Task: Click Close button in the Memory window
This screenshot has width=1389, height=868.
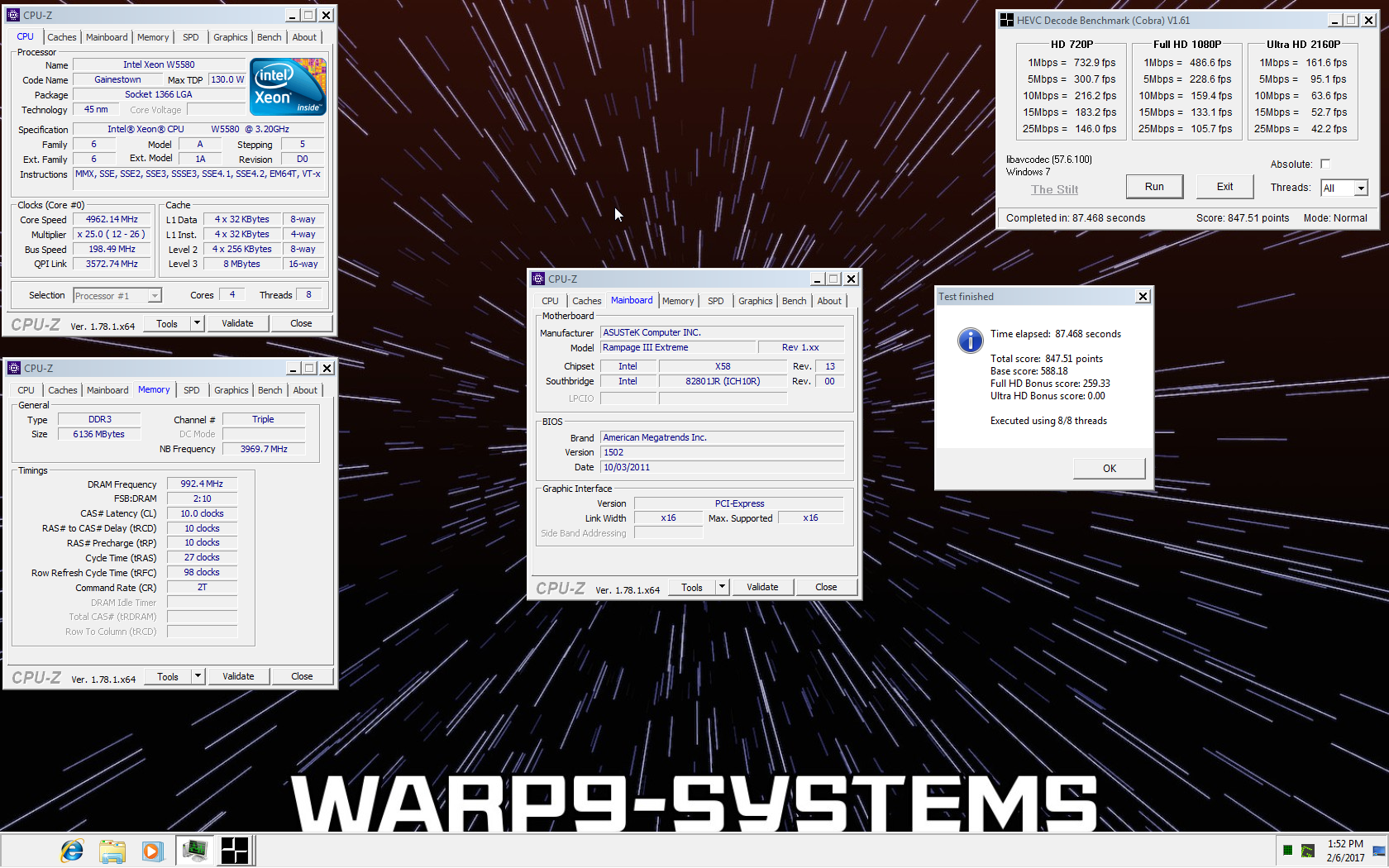Action: (x=302, y=676)
